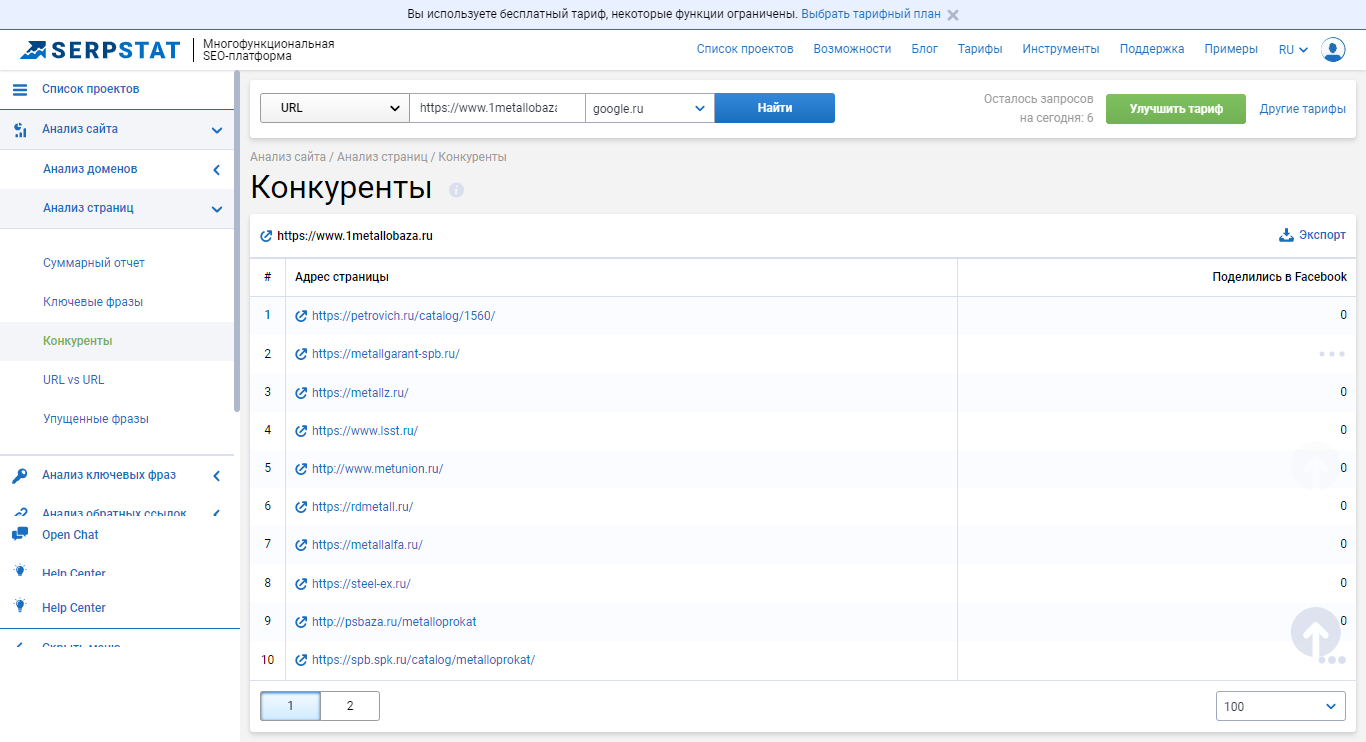Open external link icon beside 1metallobaza.ru header

point(266,236)
